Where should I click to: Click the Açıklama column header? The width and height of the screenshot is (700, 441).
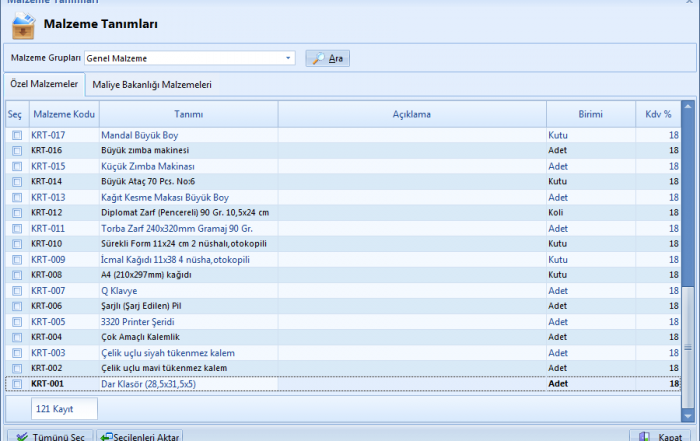click(x=412, y=115)
